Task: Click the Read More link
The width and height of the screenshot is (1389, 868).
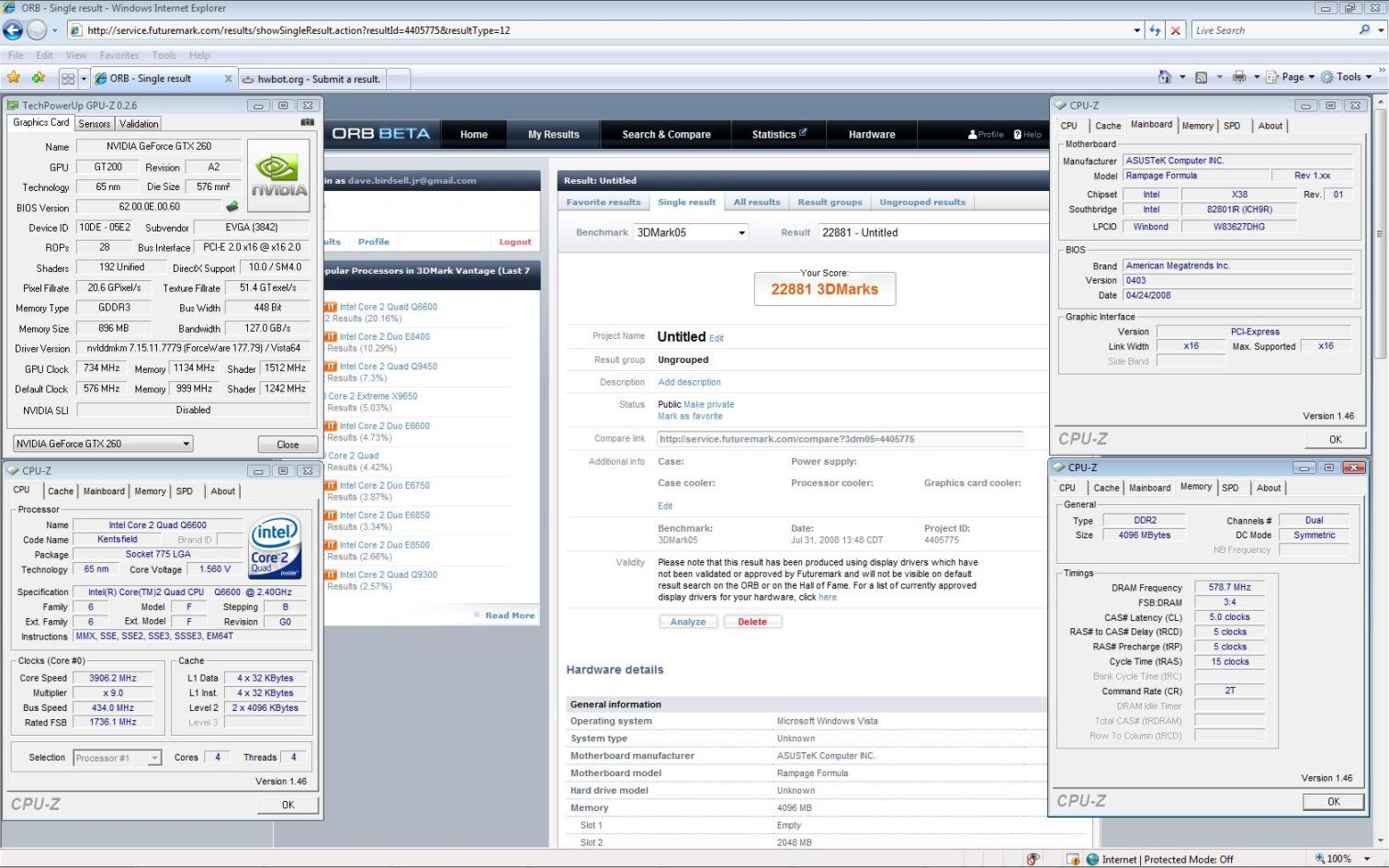Action: tap(510, 615)
